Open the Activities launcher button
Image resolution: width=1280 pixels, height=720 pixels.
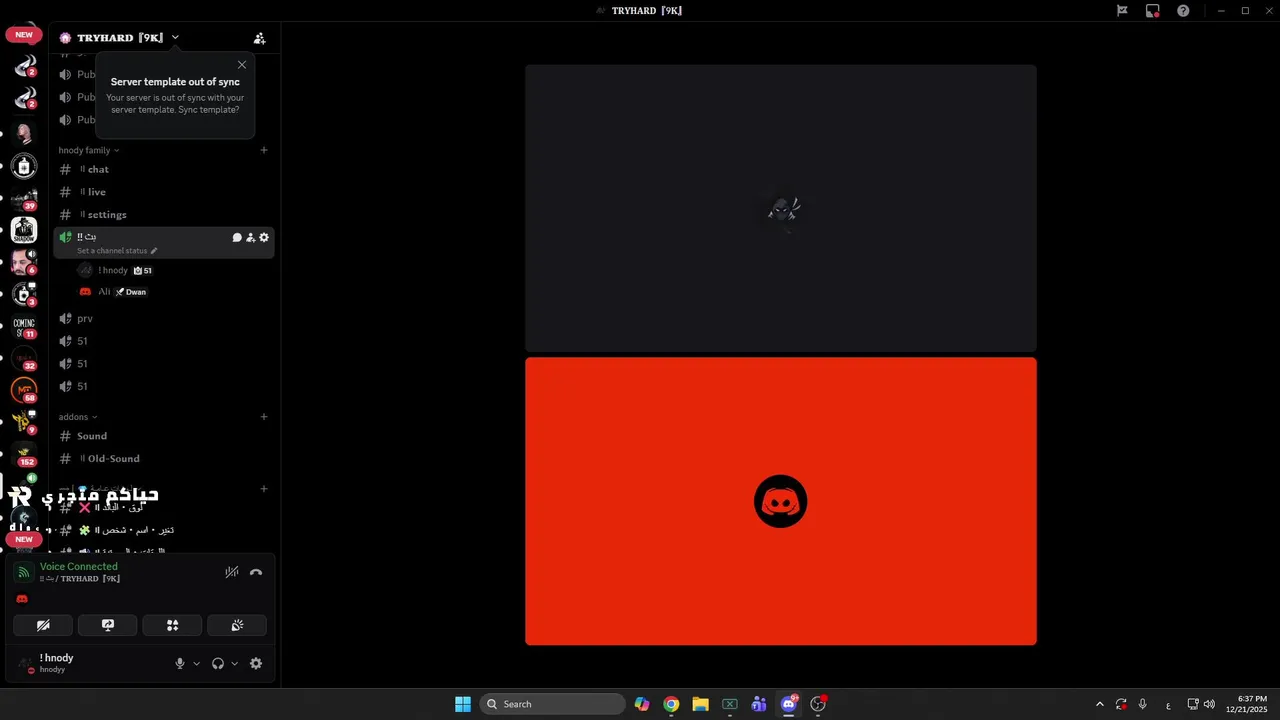click(172, 625)
